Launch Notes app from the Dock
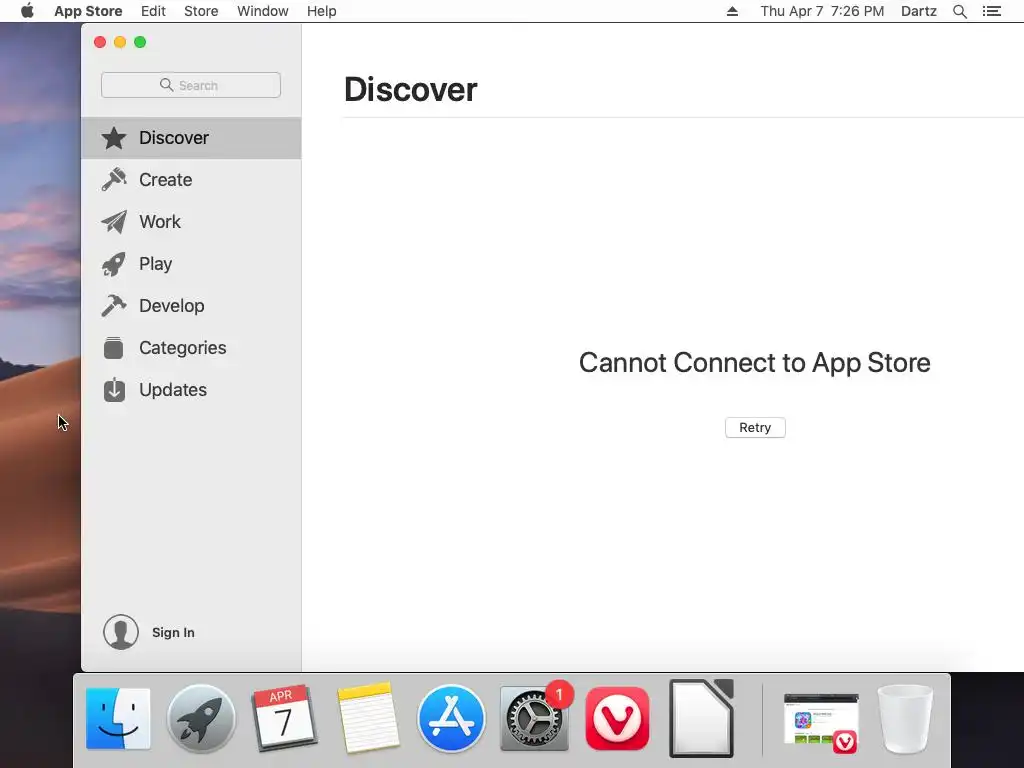This screenshot has height=768, width=1024. [368, 718]
